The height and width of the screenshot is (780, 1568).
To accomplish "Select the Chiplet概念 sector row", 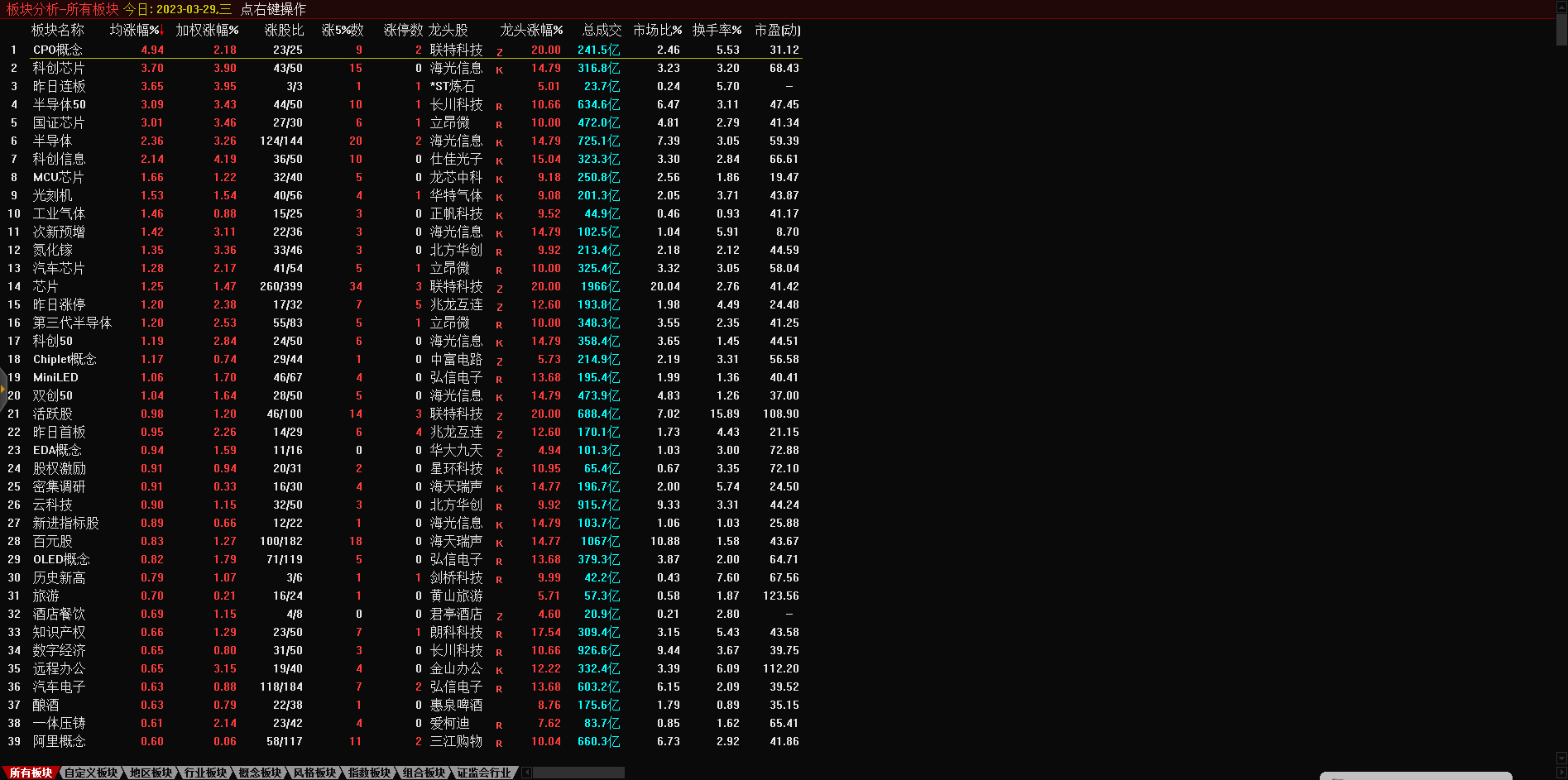I will [65, 360].
